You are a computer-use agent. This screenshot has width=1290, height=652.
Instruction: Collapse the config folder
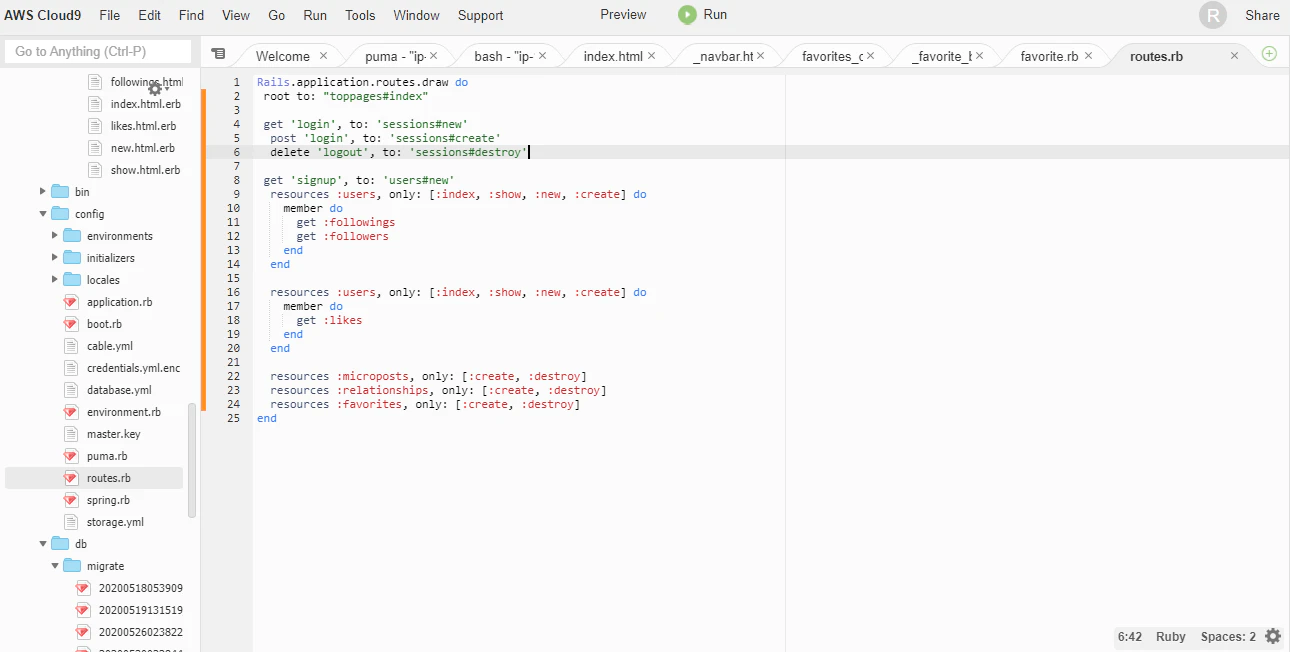click(42, 214)
